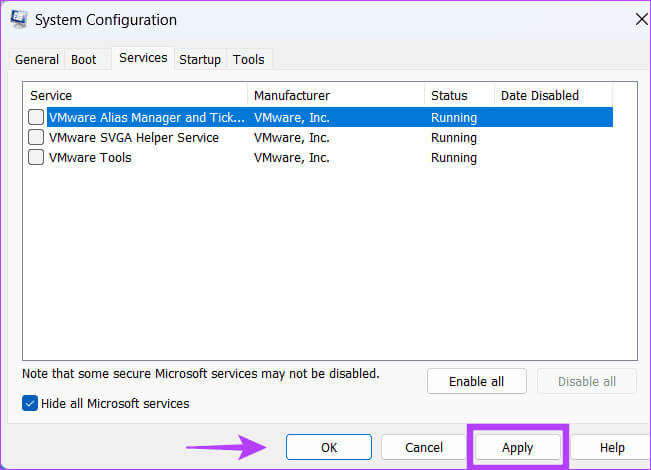Check the VMware Alias Manager service checkbox
Image resolution: width=651 pixels, height=470 pixels.
point(36,117)
